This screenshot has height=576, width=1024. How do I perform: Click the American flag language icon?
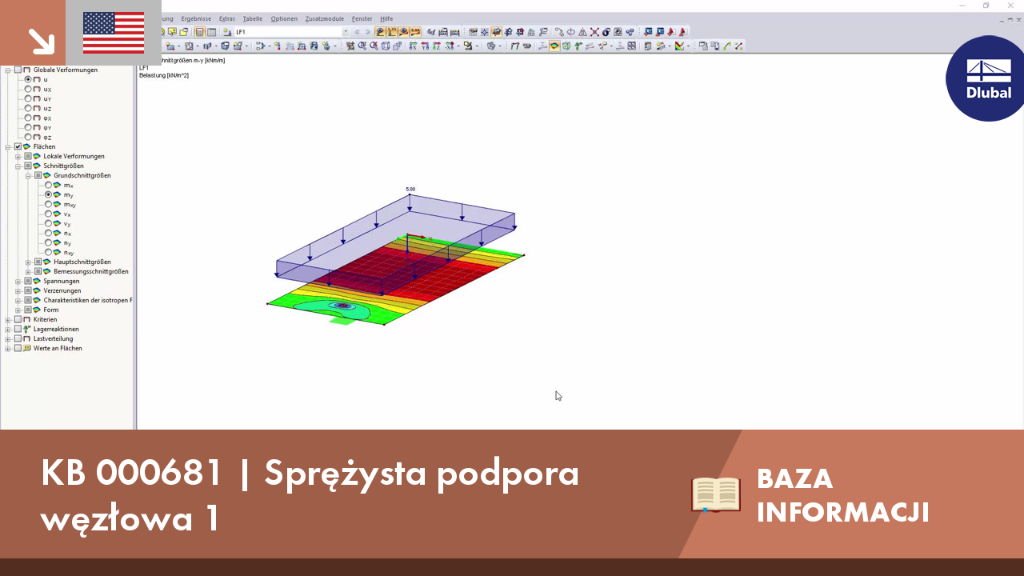pos(114,33)
